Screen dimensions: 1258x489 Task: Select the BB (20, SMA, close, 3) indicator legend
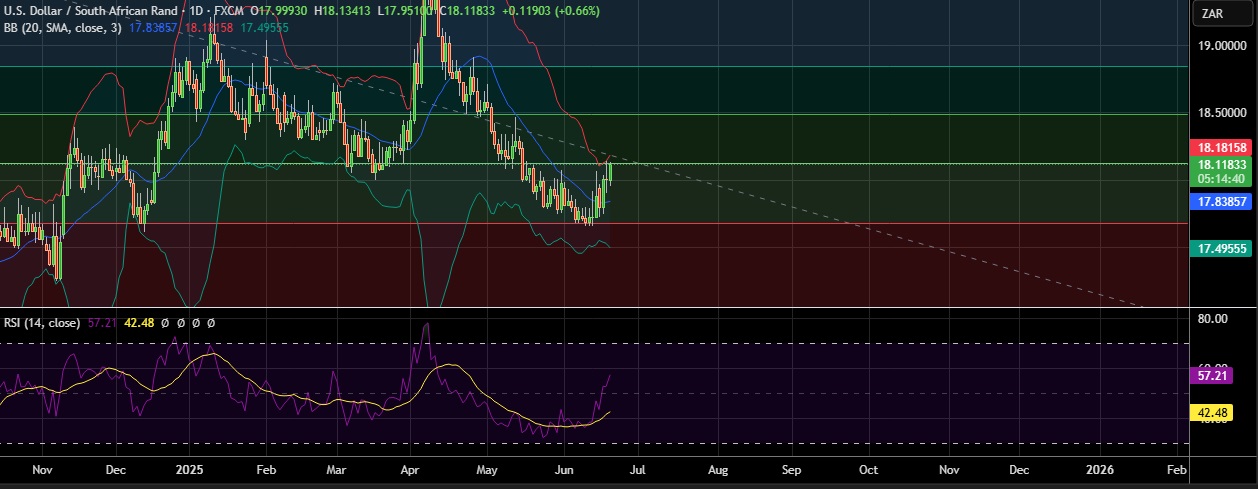tap(62, 28)
